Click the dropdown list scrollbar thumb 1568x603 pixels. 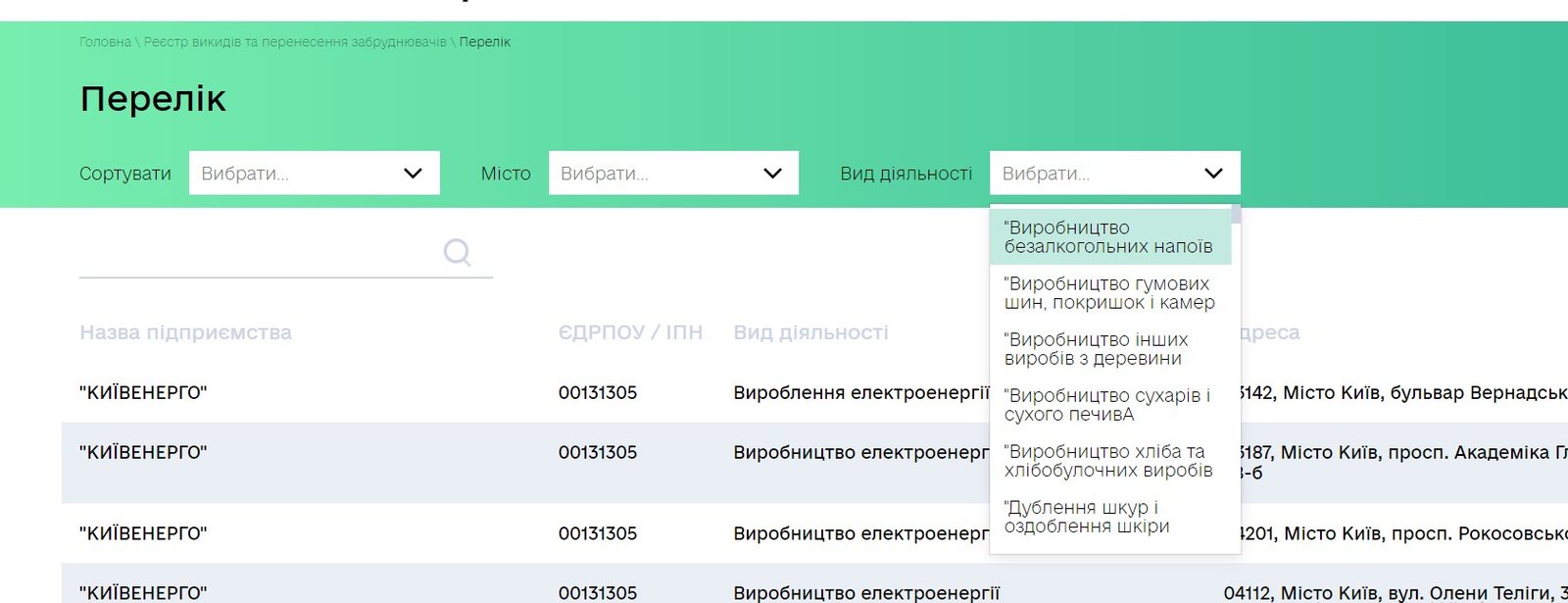coord(1237,215)
